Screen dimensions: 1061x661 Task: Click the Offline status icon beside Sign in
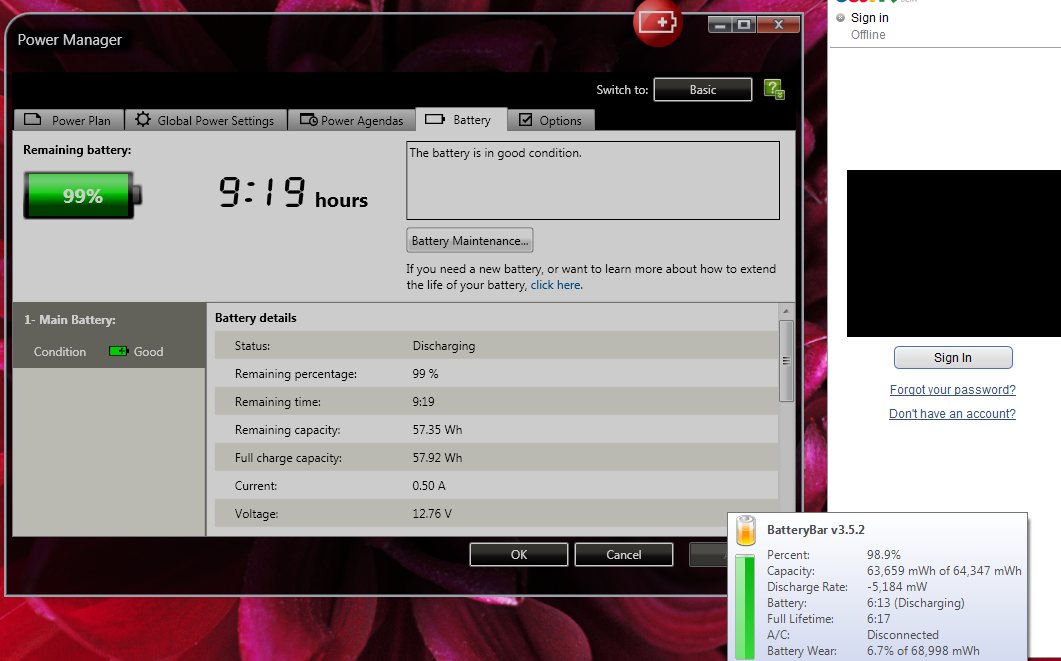click(840, 18)
